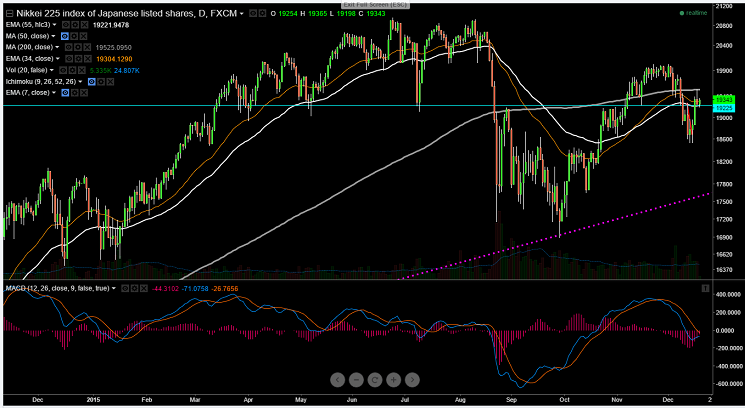
Task: Remove the Vol (20, false) indicator
Action: (81, 70)
